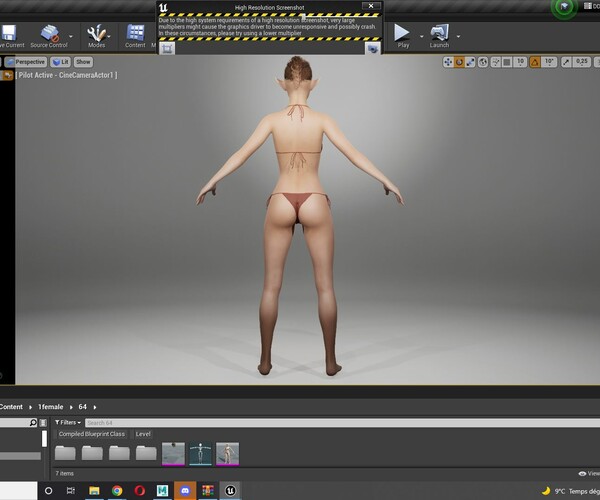Viewport: 600px width, 500px height.
Task: Click the Search 64 asset search field
Action: click(x=342, y=423)
